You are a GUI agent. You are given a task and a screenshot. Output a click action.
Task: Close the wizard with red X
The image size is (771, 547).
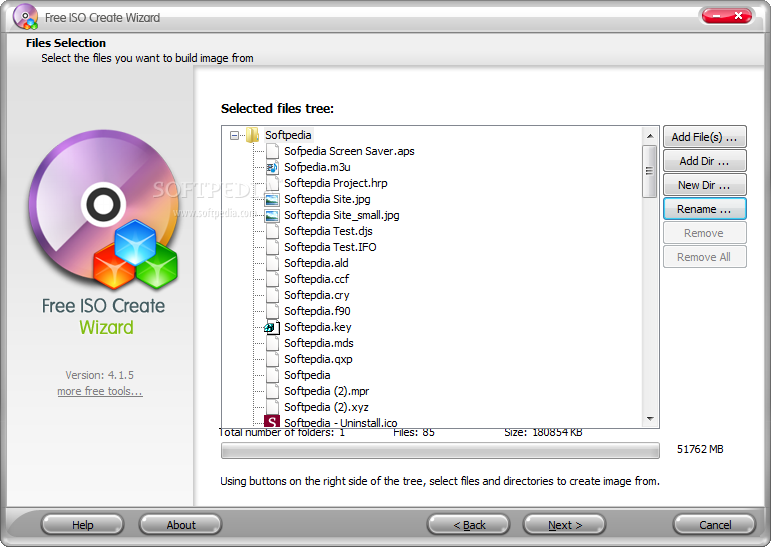pyautogui.click(x=739, y=16)
